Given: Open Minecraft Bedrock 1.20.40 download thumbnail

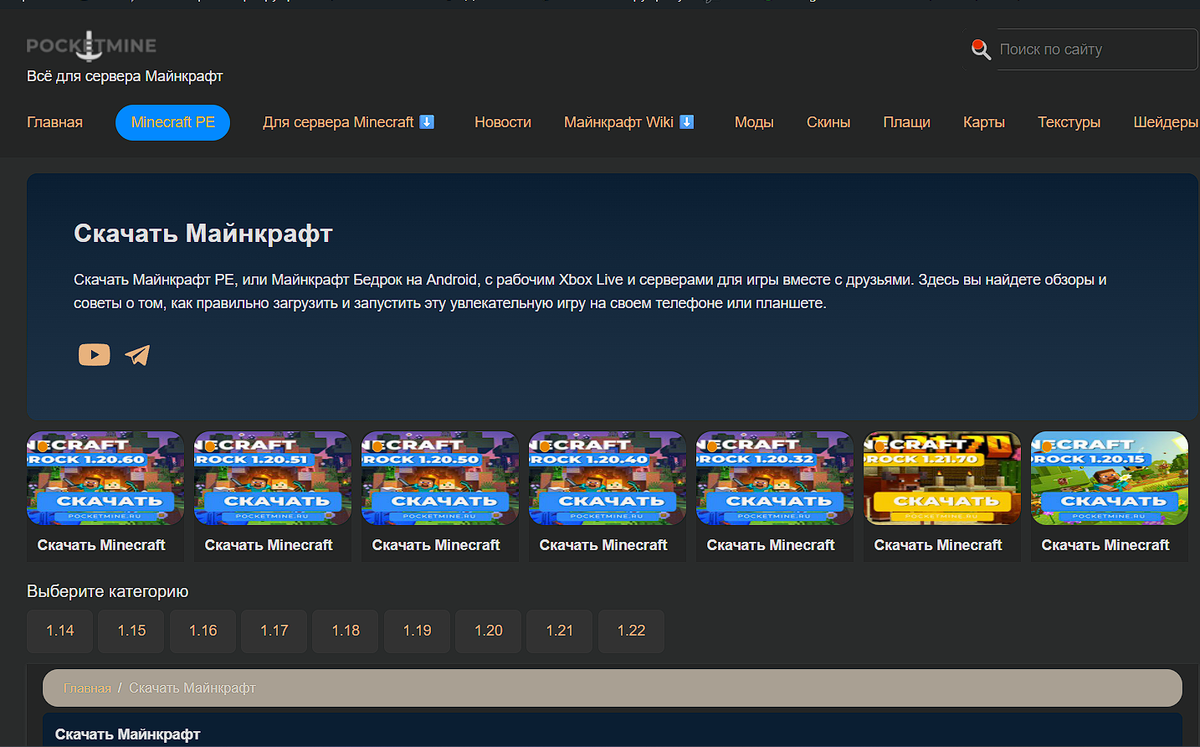Looking at the screenshot, I should coord(607,478).
